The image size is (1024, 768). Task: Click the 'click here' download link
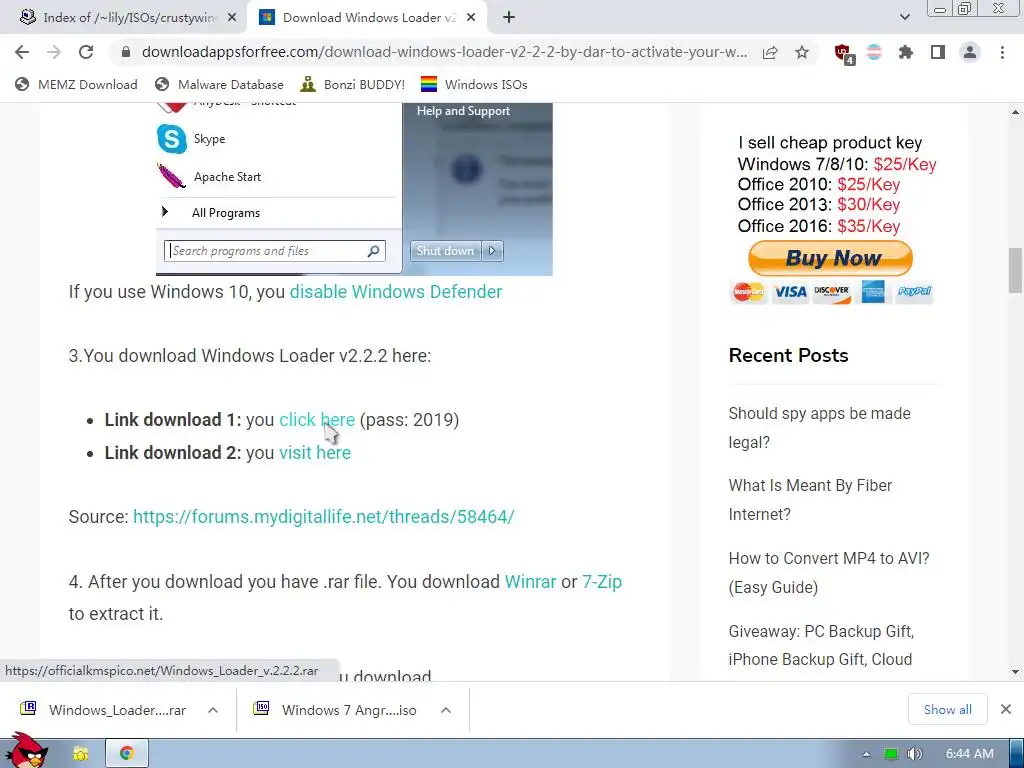(x=317, y=419)
